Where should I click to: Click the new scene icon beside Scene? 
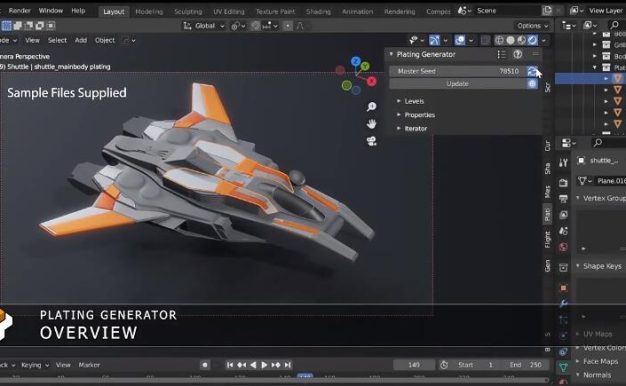click(547, 11)
